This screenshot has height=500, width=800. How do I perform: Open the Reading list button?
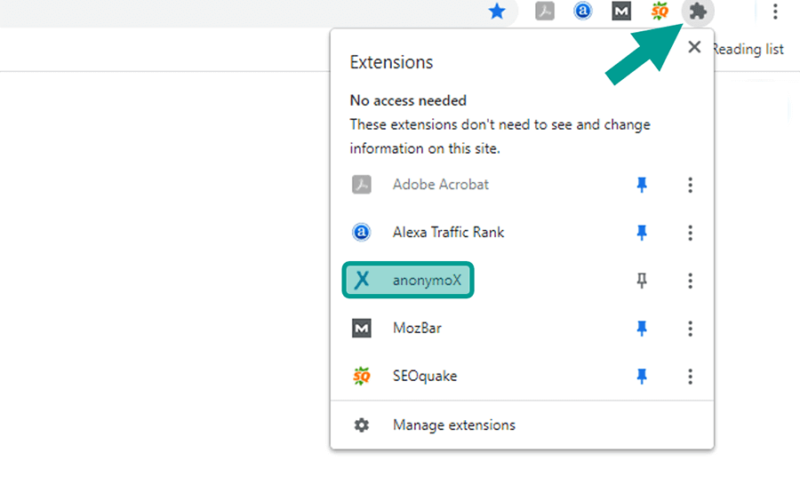point(748,49)
